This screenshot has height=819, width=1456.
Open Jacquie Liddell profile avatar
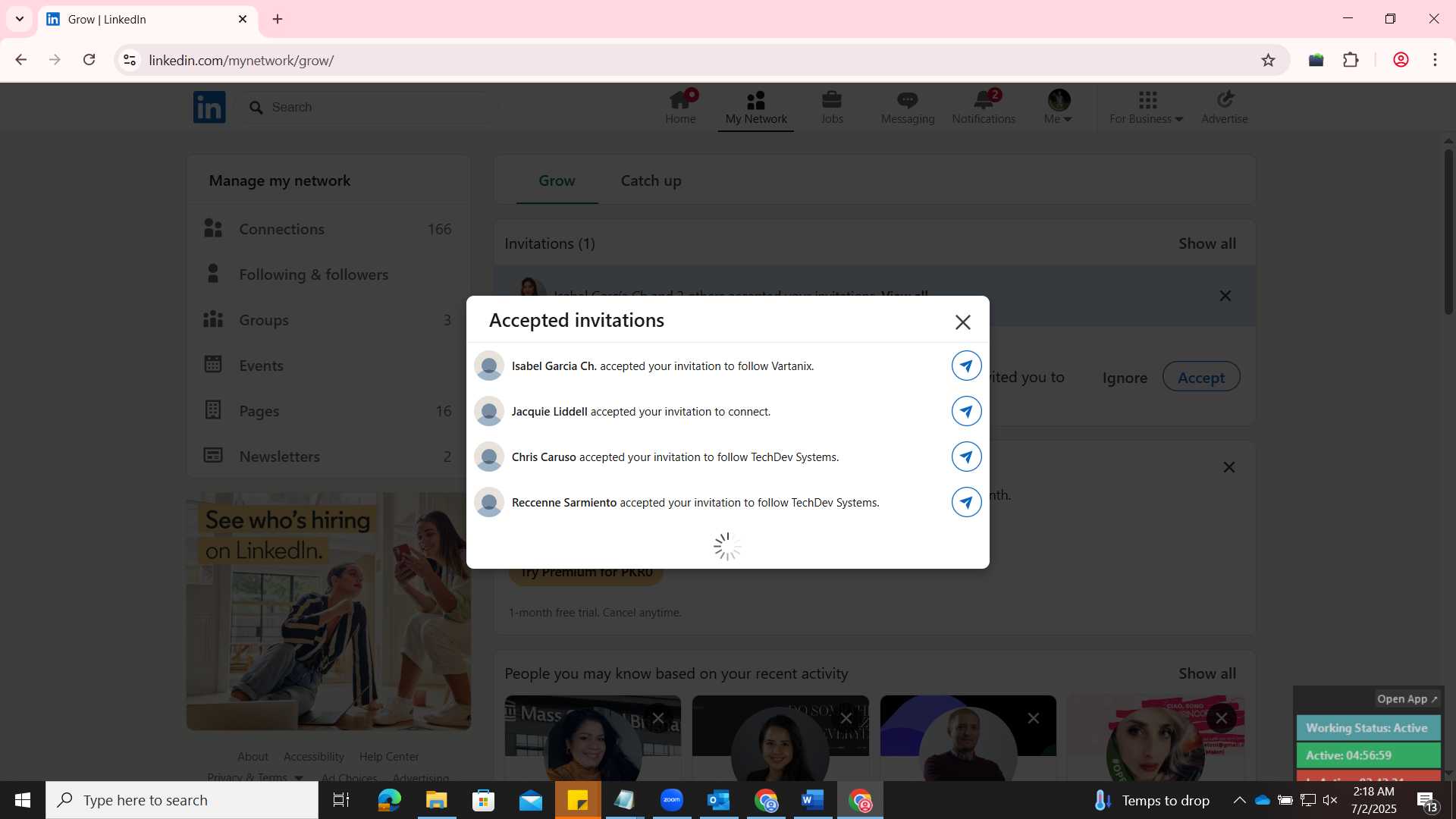pos(489,411)
